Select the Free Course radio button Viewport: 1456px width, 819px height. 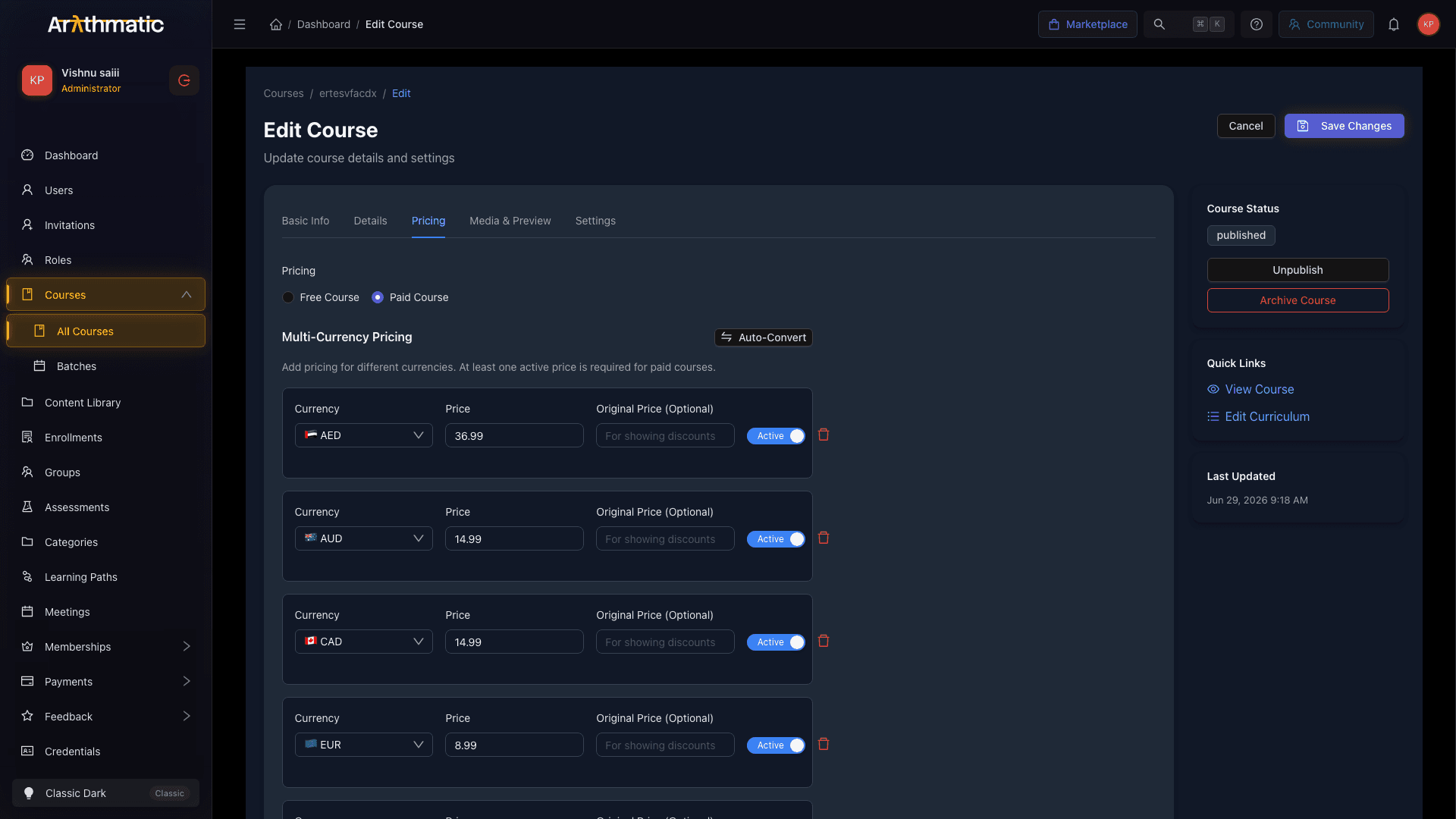coord(288,297)
